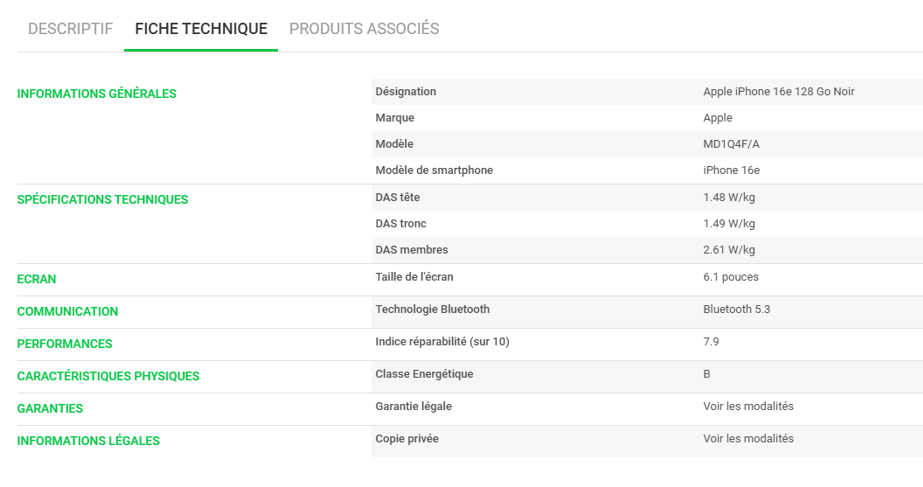Click the Informations Générales section heading
The height and width of the screenshot is (487, 923).
pyautogui.click(x=96, y=94)
